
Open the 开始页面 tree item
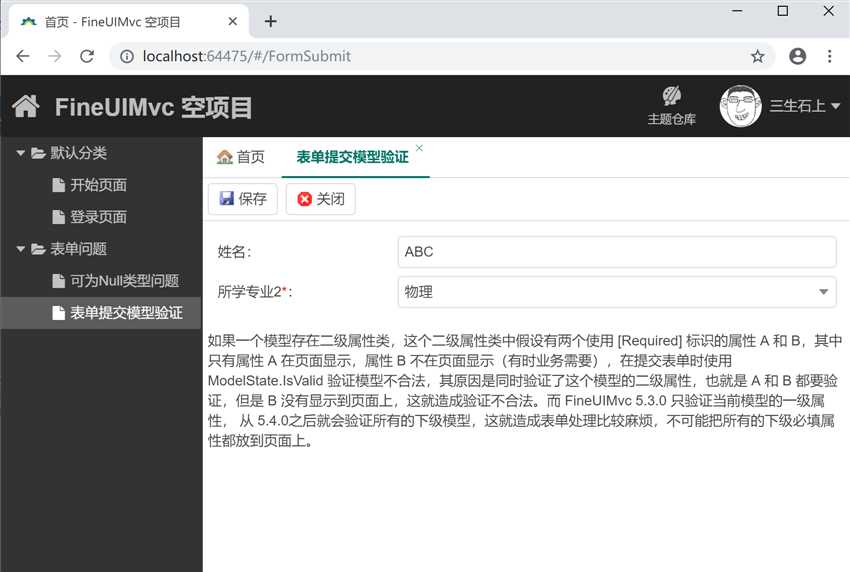(98, 185)
